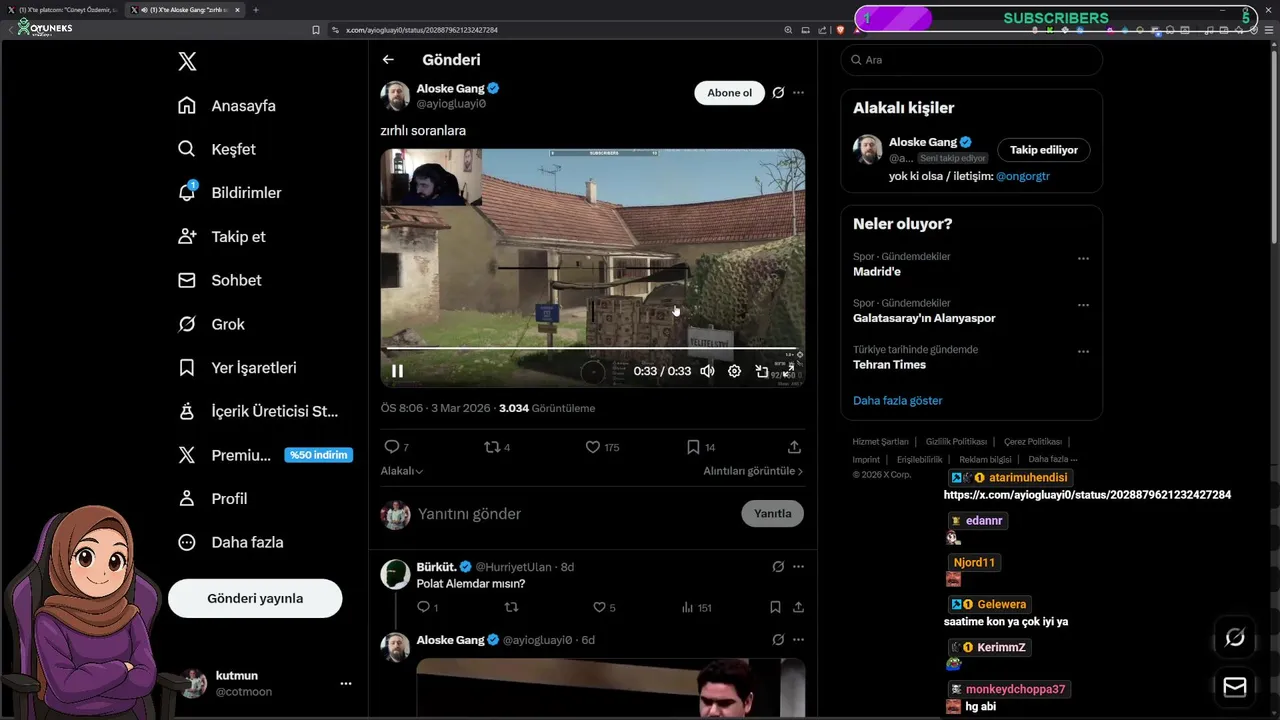Open Çerez Politikası footer link
The height and width of the screenshot is (720, 1280).
[x=1033, y=442]
